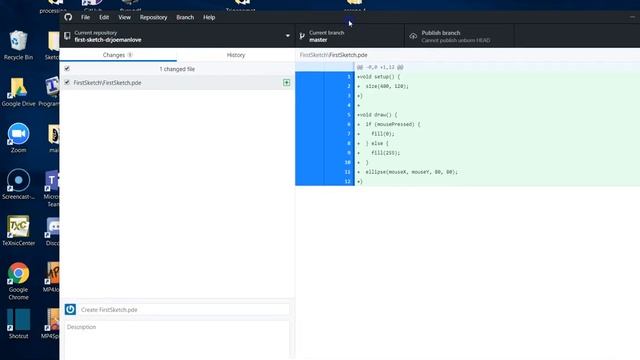Select diff line 9 fill(255)
This screenshot has height=360, width=640.
click(x=467, y=153)
